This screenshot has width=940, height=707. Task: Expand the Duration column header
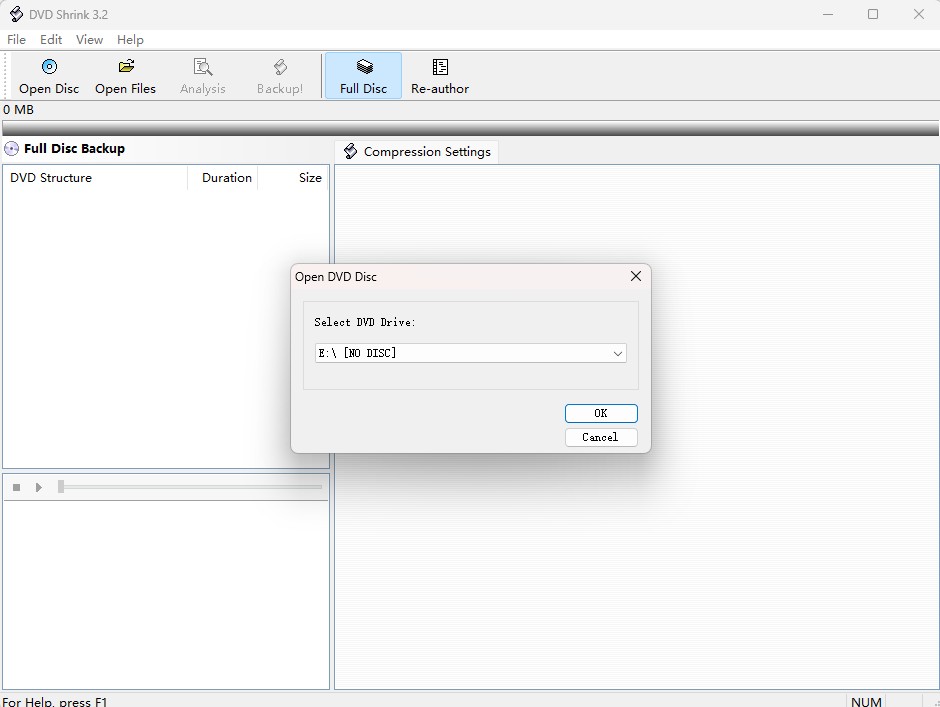click(226, 177)
